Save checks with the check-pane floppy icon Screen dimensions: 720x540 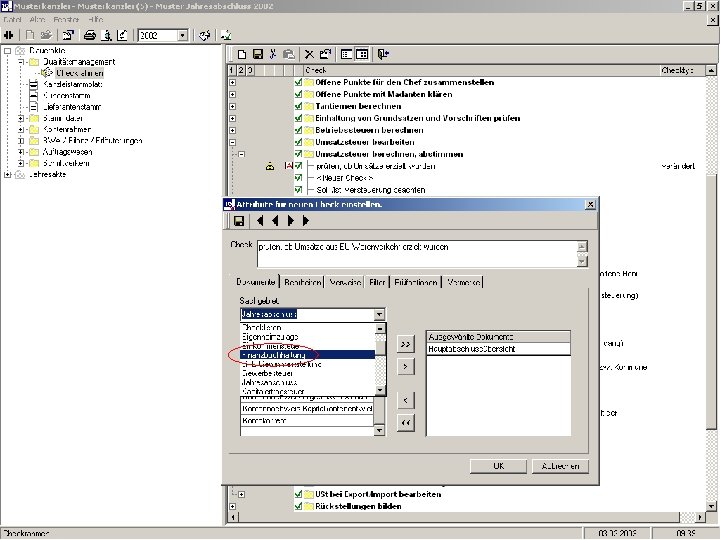pyautogui.click(x=258, y=54)
